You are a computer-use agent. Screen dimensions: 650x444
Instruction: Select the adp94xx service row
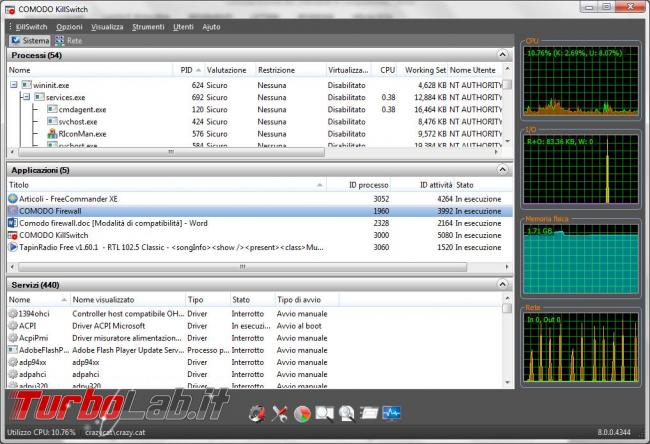pos(255,362)
